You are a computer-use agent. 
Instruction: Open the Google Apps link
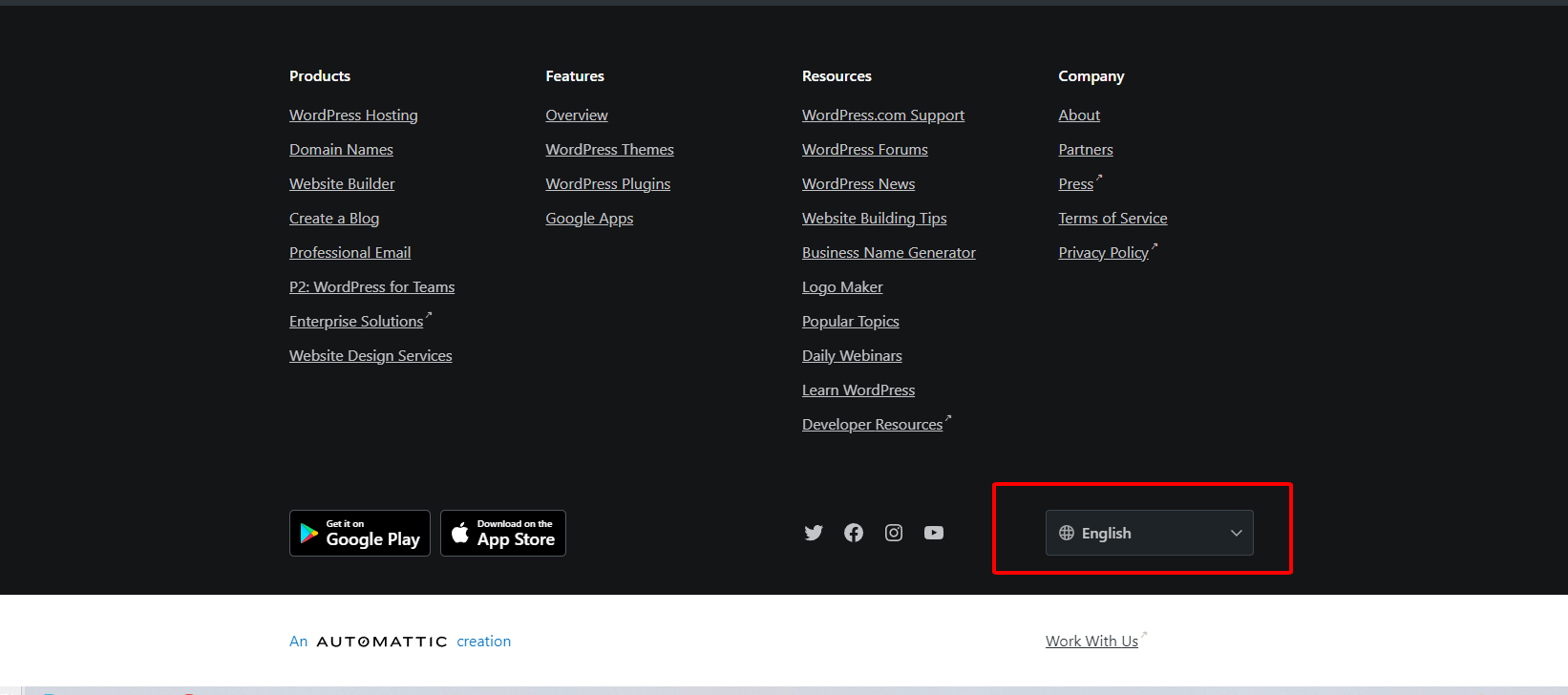[589, 219]
